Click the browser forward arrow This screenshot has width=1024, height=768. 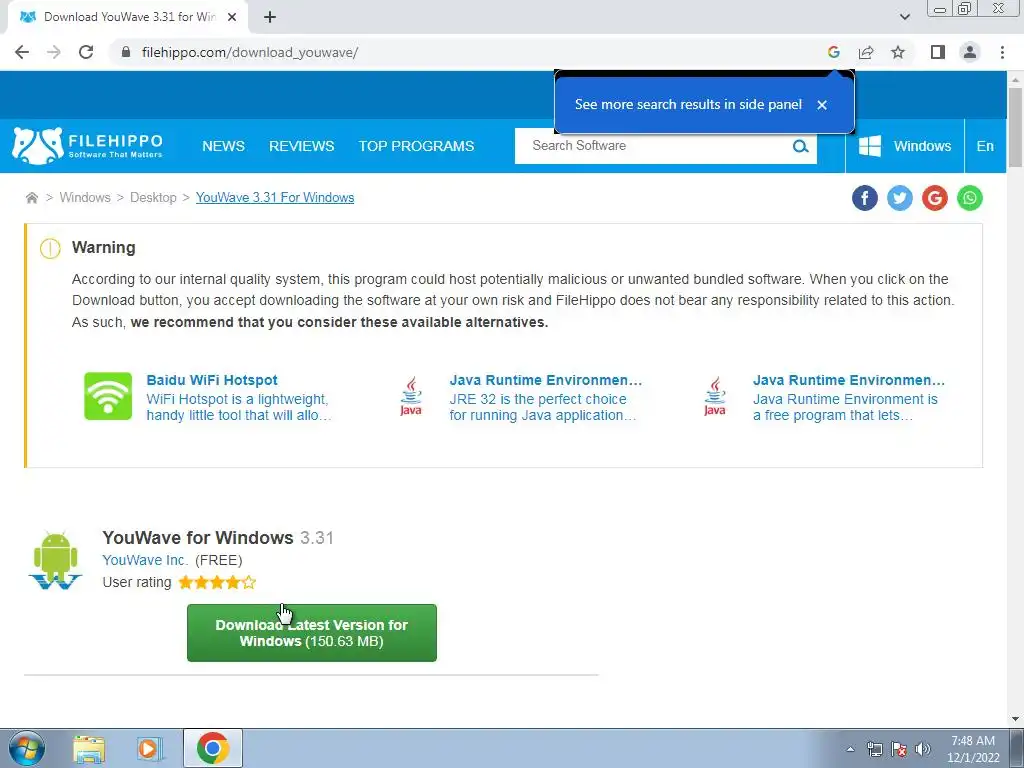click(x=54, y=52)
